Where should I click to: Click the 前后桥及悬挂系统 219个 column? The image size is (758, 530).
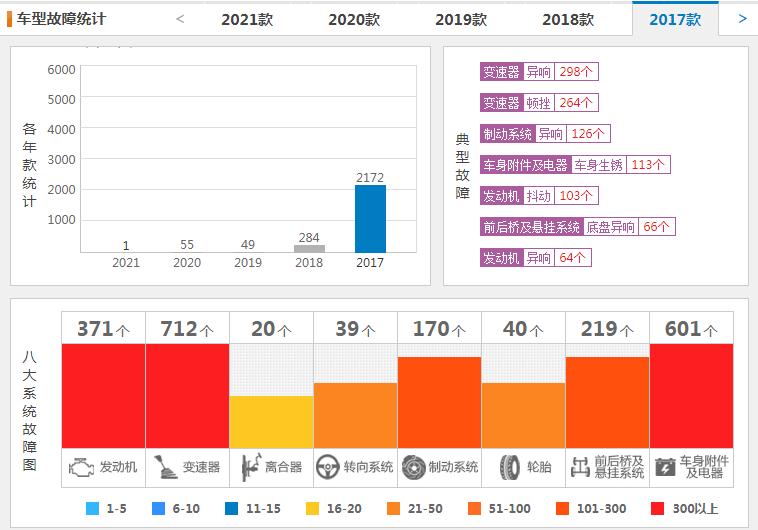607,402
